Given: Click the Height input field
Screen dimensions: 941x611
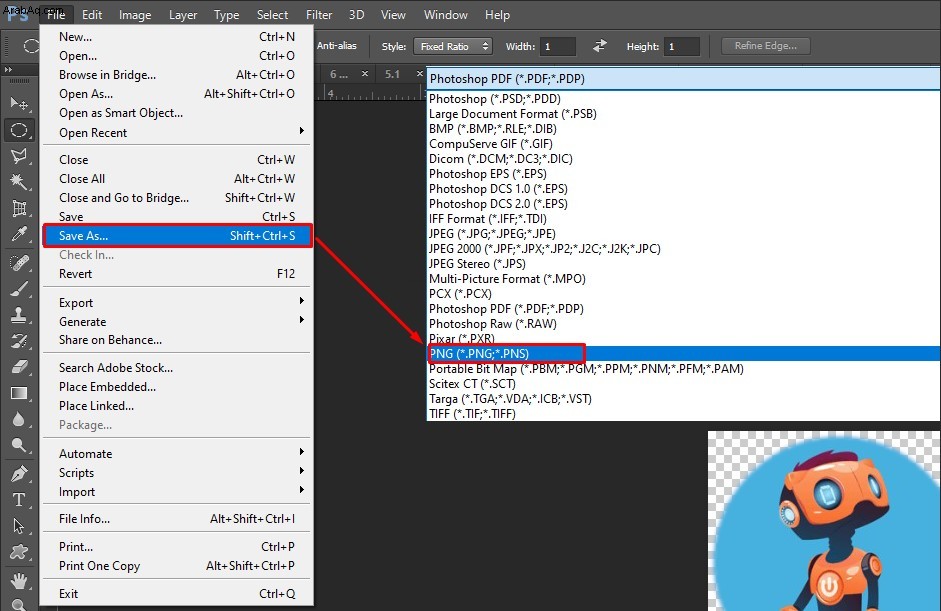Looking at the screenshot, I should (682, 46).
